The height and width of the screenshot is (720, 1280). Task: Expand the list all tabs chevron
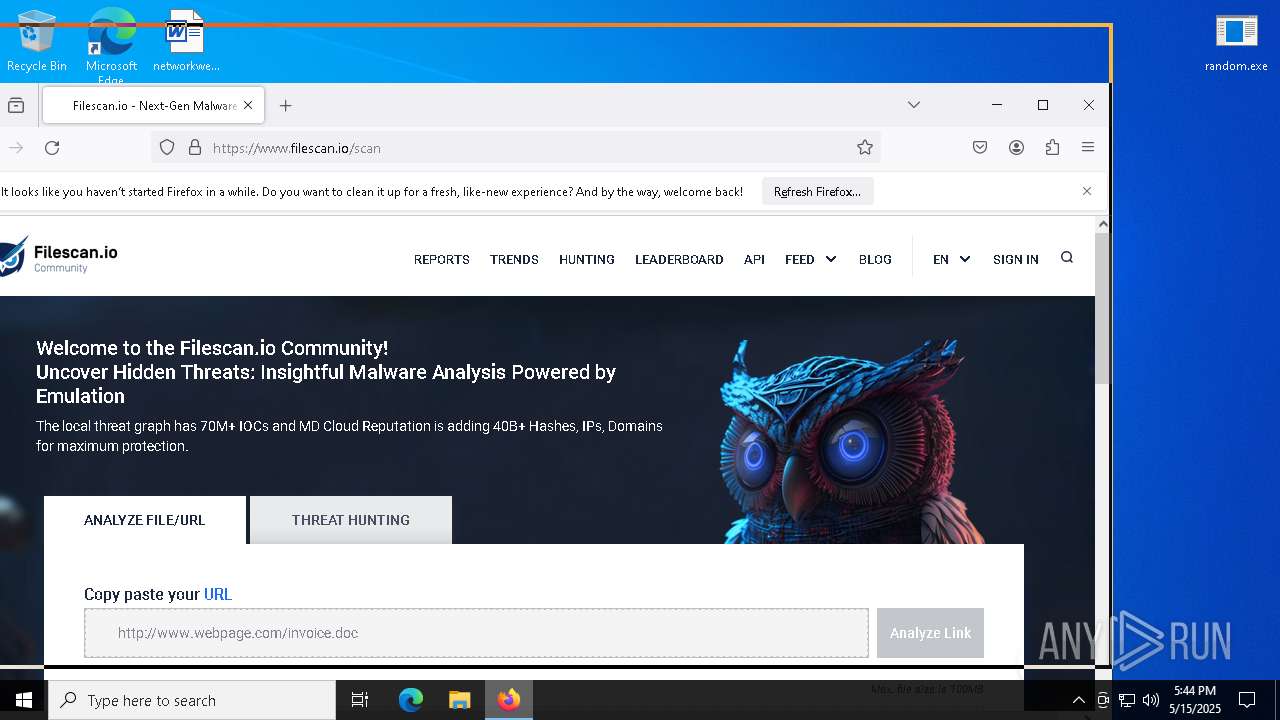(914, 105)
